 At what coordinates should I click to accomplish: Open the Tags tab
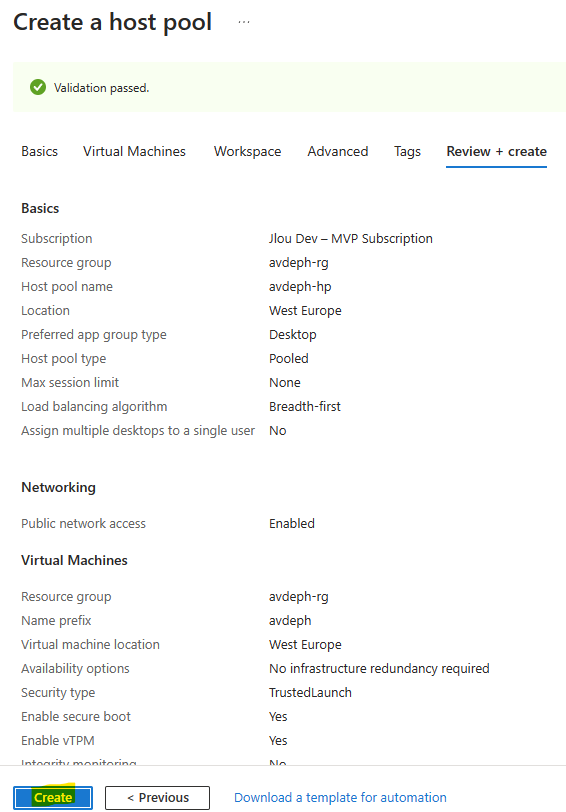[407, 151]
